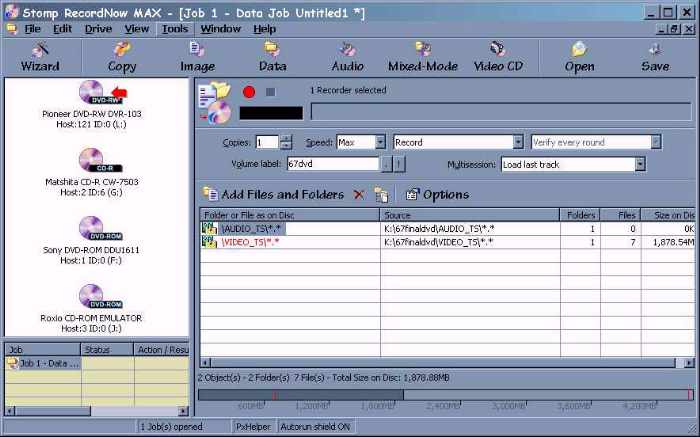This screenshot has width=700, height=437.
Task: Open the Window menu
Action: [x=221, y=29]
